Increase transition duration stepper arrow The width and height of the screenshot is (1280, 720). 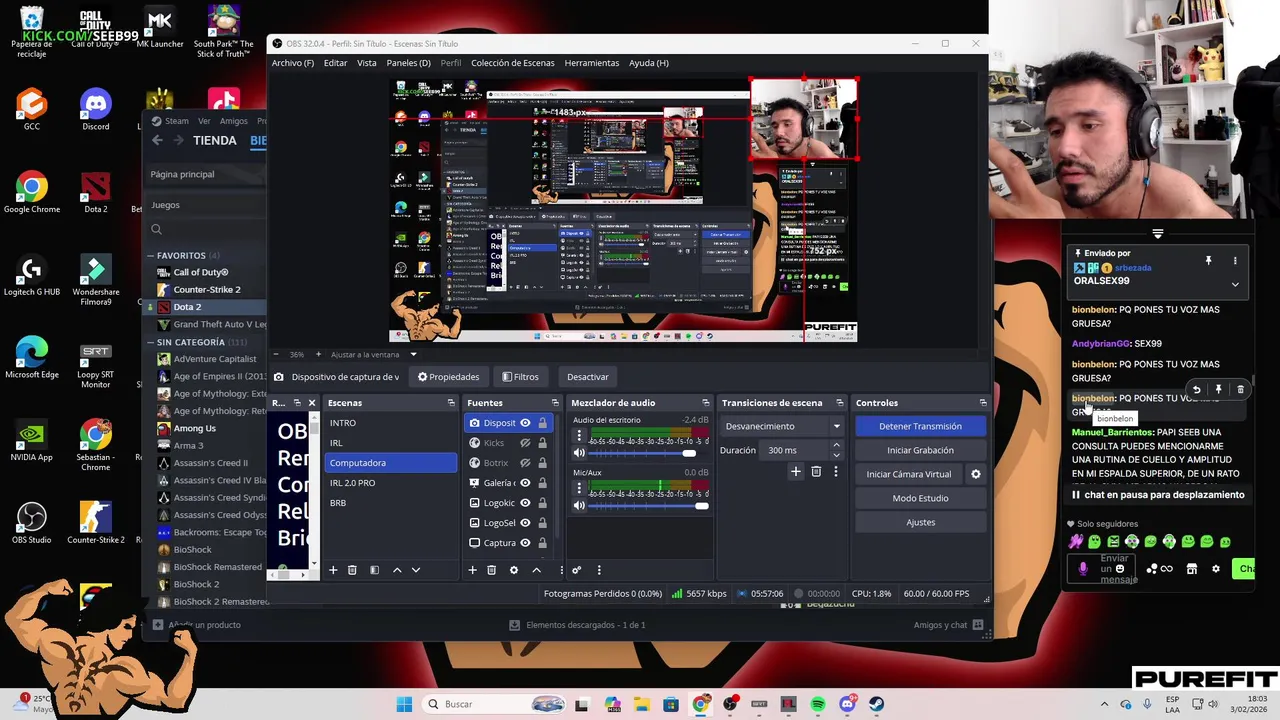click(836, 447)
